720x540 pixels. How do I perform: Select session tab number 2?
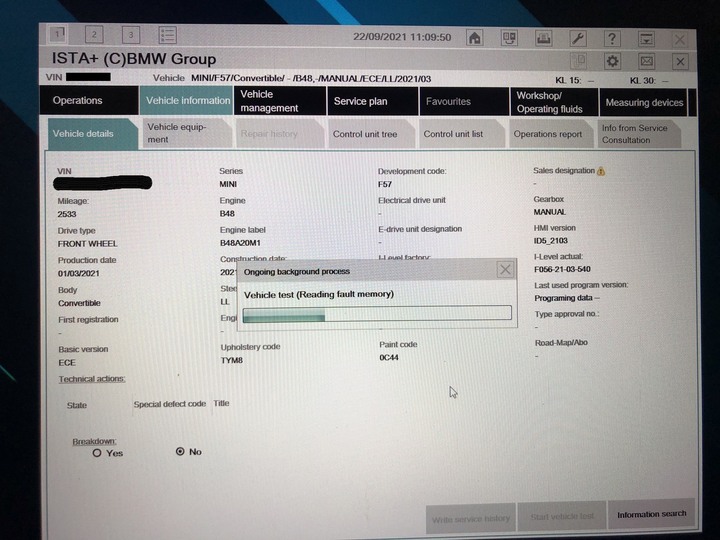pyautogui.click(x=94, y=34)
